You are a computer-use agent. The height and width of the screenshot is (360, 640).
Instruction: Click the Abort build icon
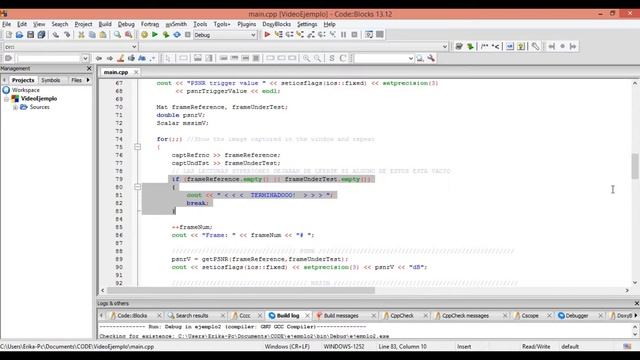click(x=188, y=35)
